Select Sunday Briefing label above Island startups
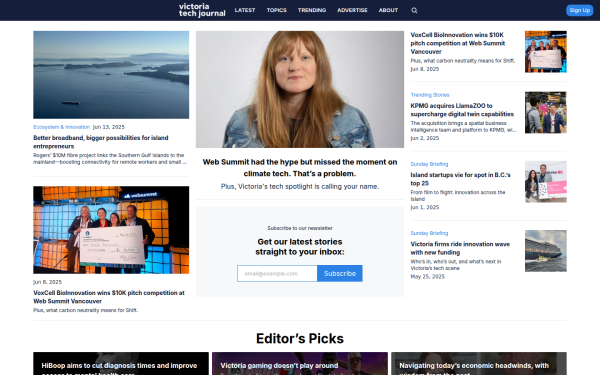This screenshot has height=375, width=600. click(x=429, y=164)
